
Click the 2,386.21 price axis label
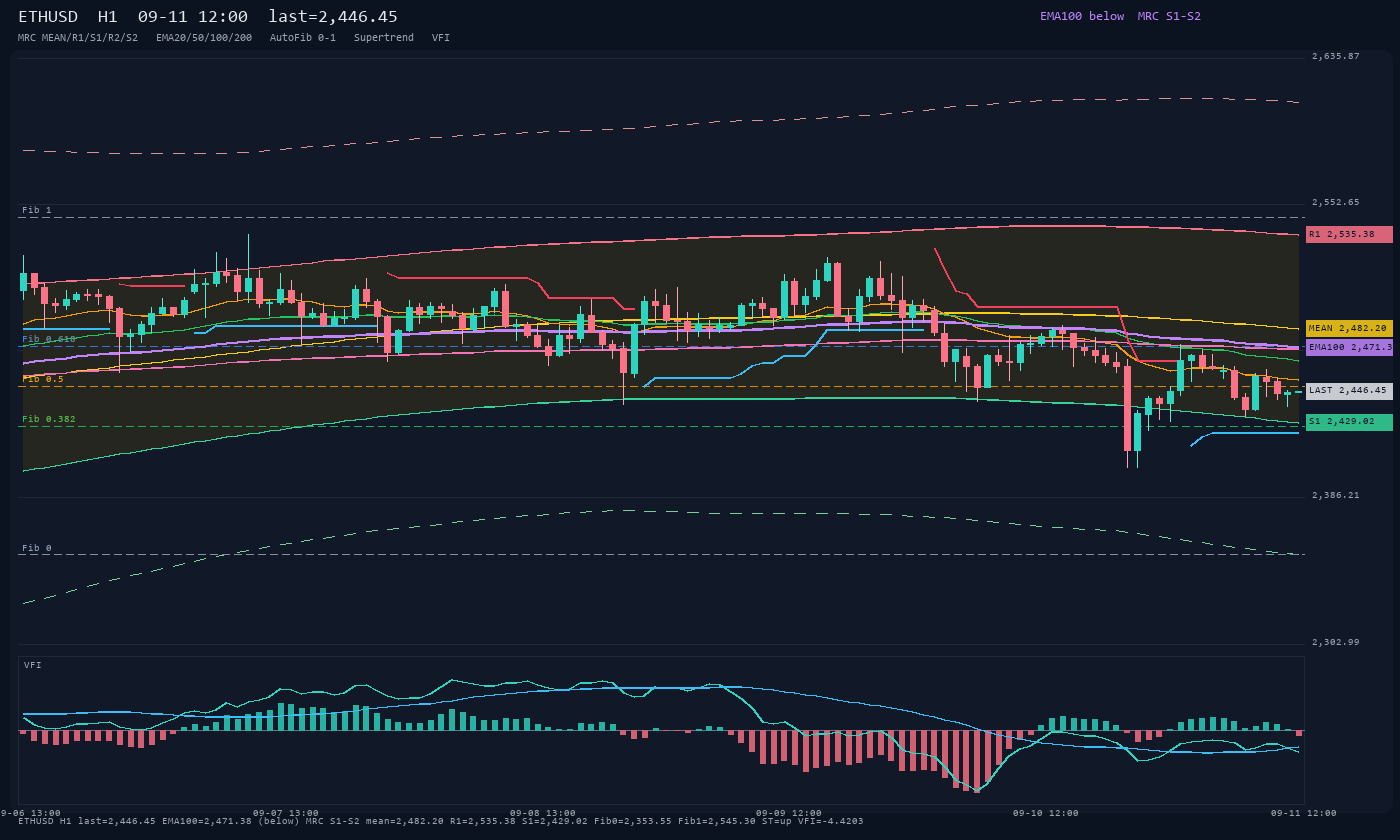click(1336, 495)
